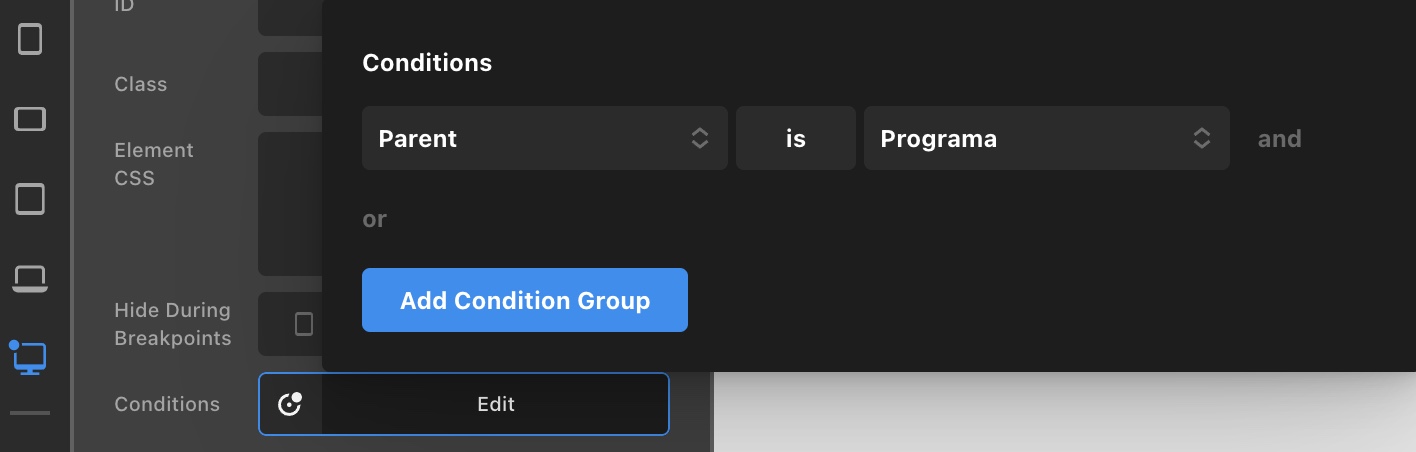Switch to the large tablet breakpoint

tap(30, 199)
